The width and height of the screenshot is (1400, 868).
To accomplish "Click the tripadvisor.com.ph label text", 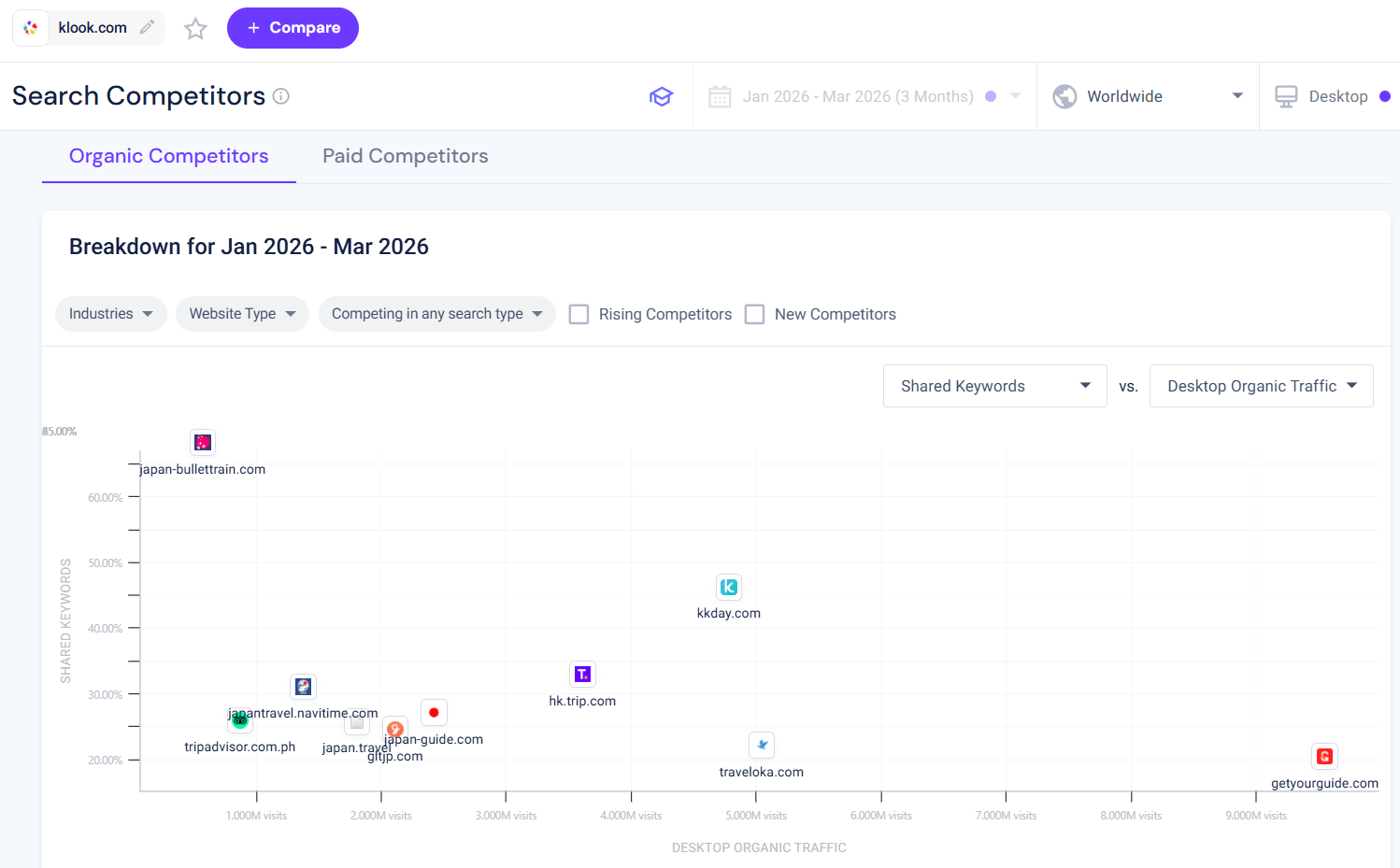I will coord(240,747).
